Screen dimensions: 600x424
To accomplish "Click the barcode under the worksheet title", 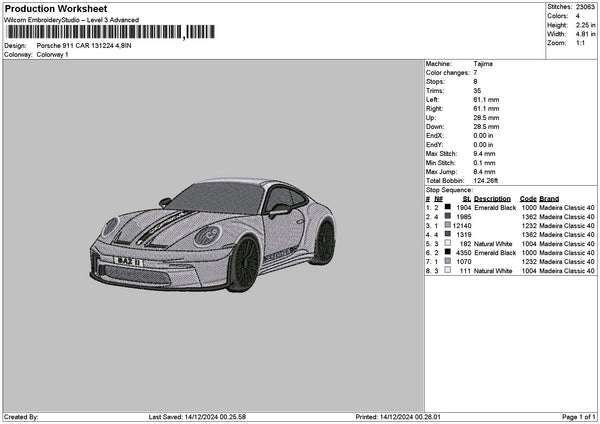I will 108,32.
